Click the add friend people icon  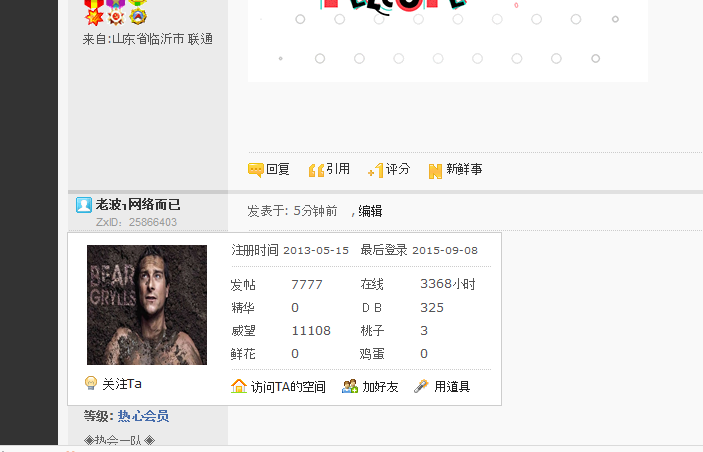[x=350, y=386]
